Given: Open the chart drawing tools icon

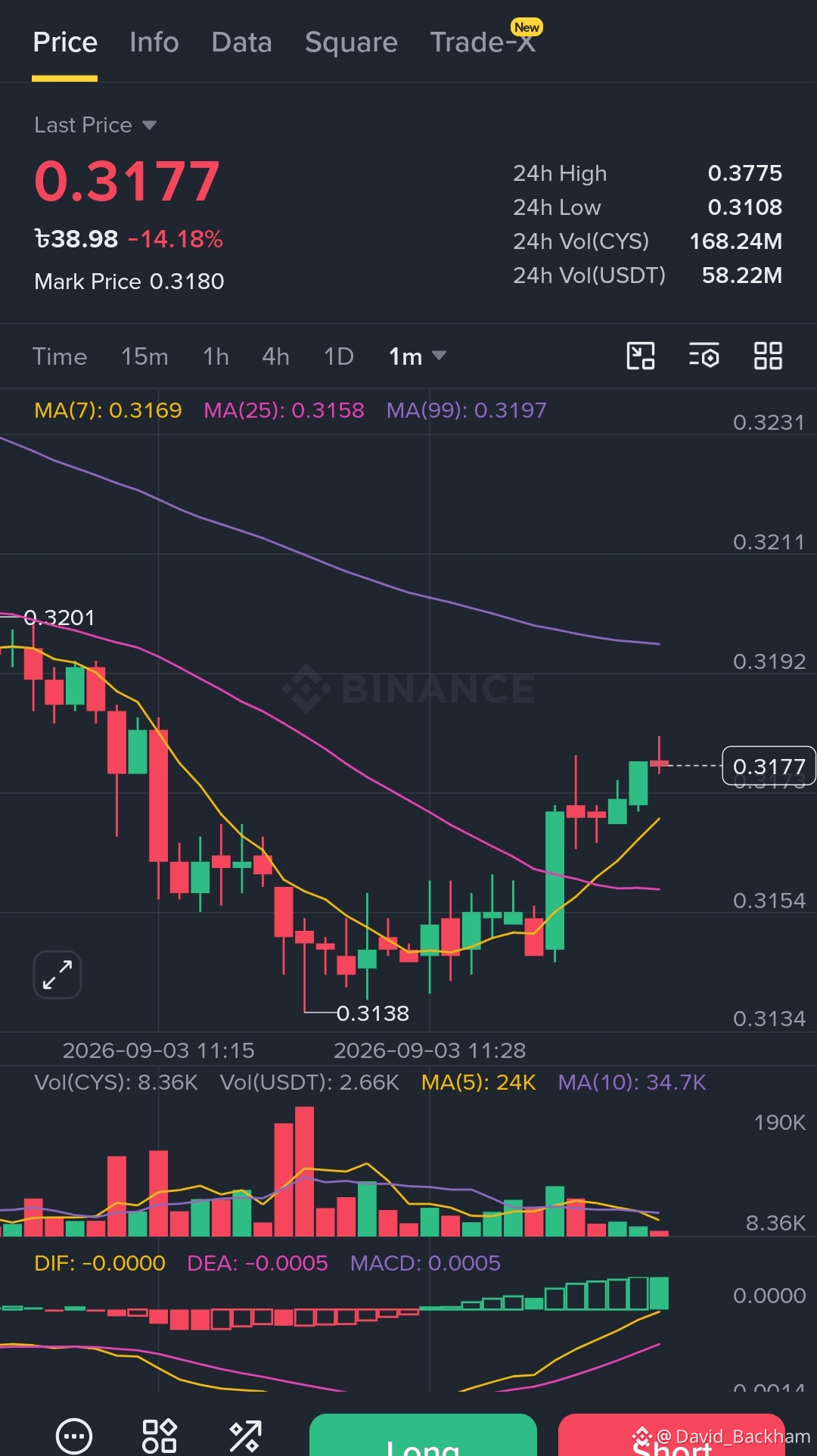Looking at the screenshot, I should 641,356.
